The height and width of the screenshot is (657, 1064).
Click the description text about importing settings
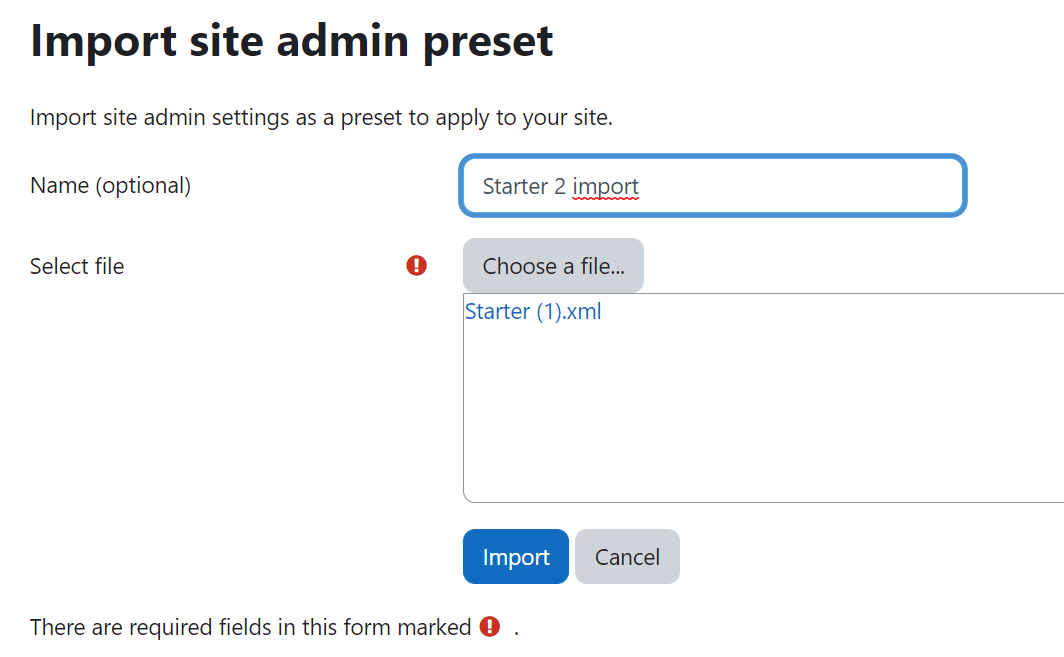tap(321, 117)
